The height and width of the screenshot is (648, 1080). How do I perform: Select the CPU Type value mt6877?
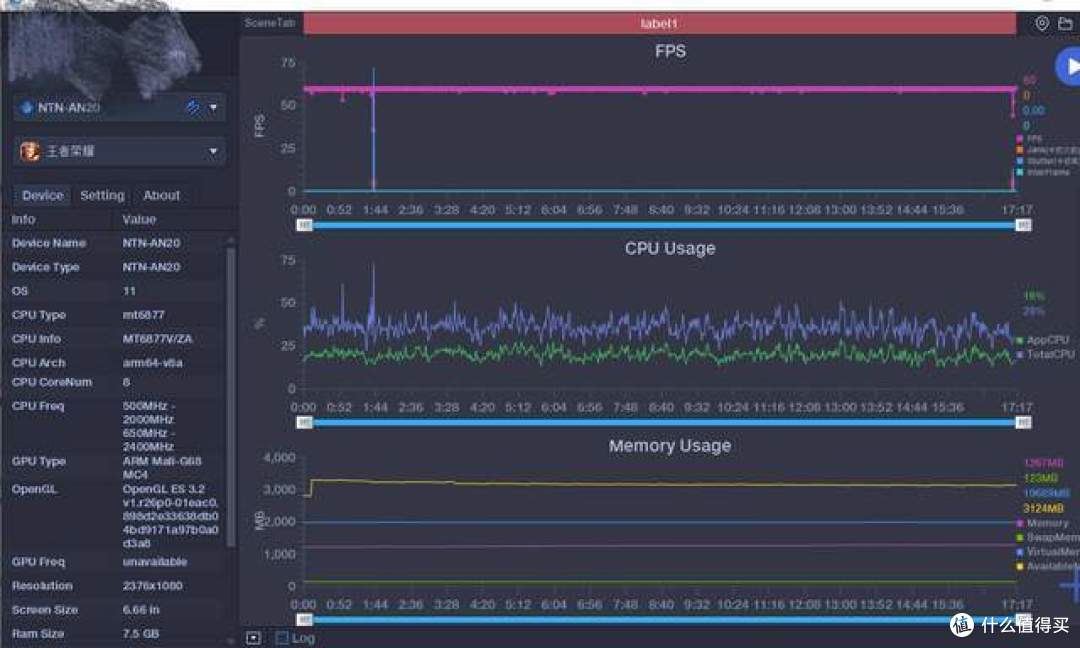[x=143, y=315]
